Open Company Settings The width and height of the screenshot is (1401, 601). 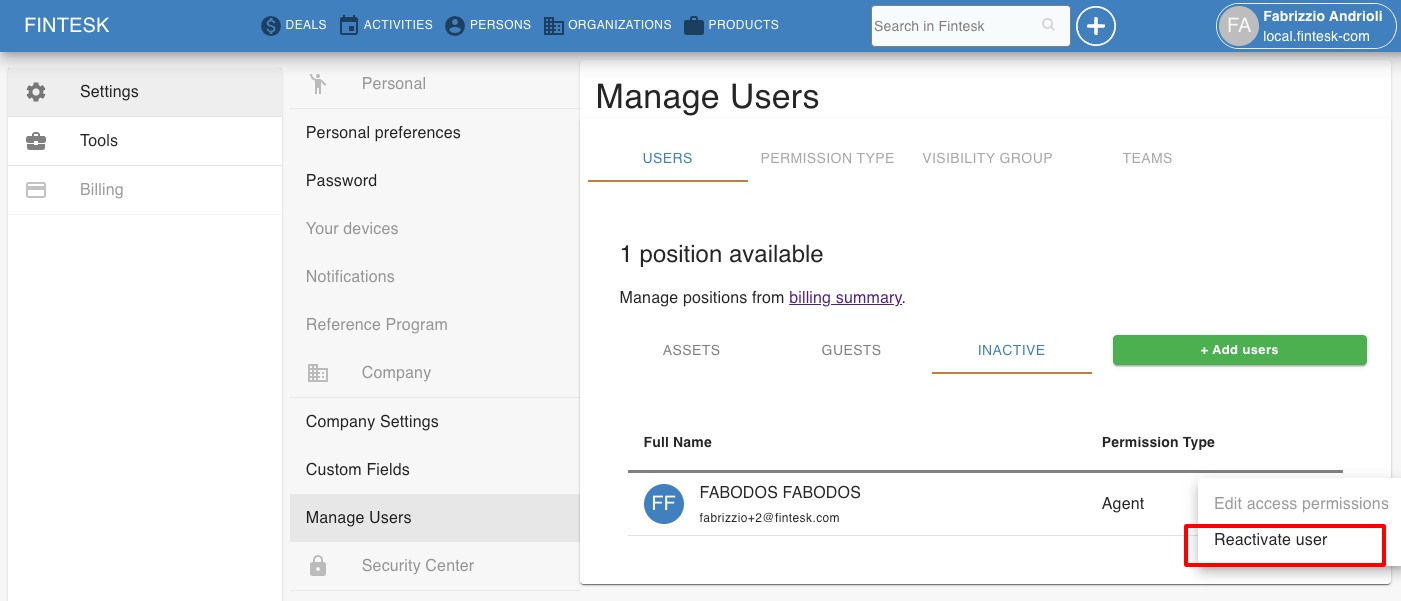point(434,422)
